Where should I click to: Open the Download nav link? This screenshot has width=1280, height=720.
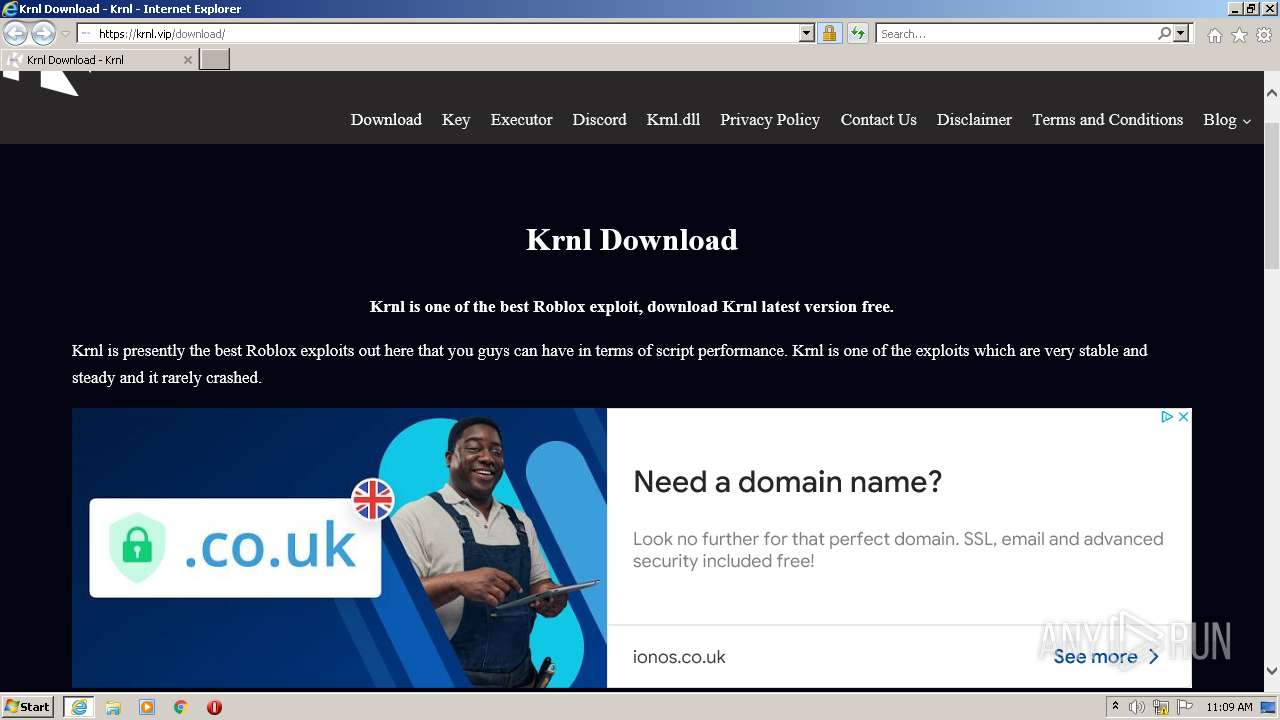(386, 120)
